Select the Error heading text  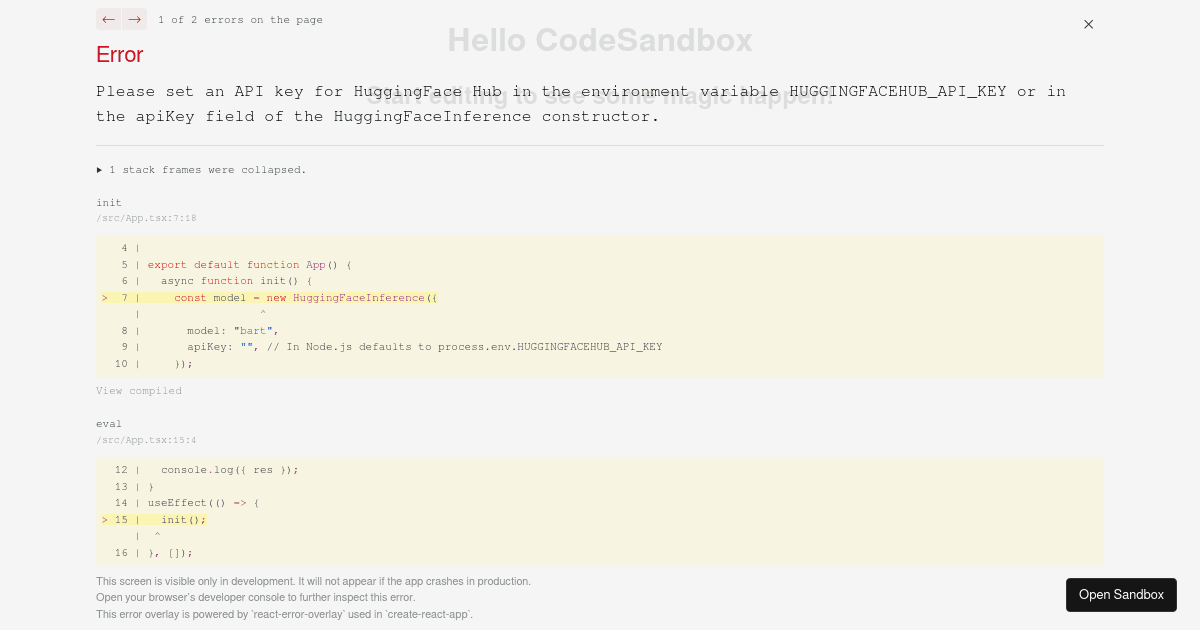point(119,55)
